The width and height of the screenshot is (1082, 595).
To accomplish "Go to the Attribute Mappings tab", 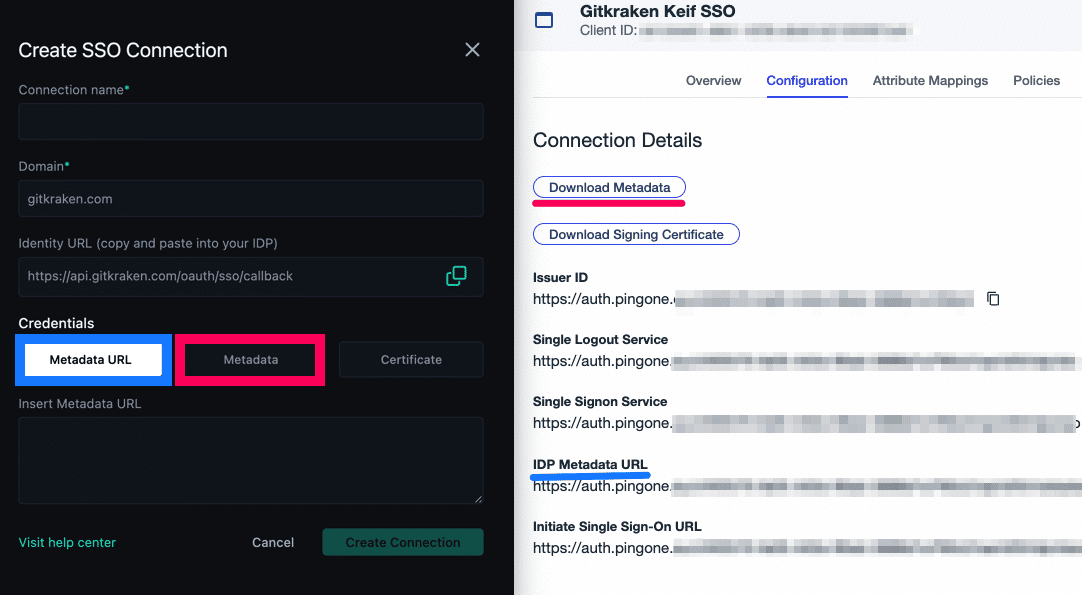I will point(929,81).
